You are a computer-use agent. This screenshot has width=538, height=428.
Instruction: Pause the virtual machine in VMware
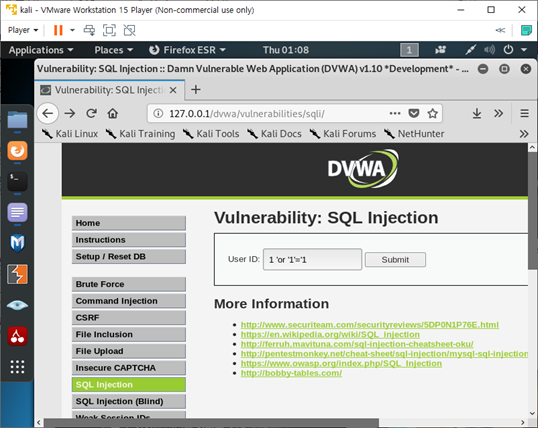click(x=58, y=30)
